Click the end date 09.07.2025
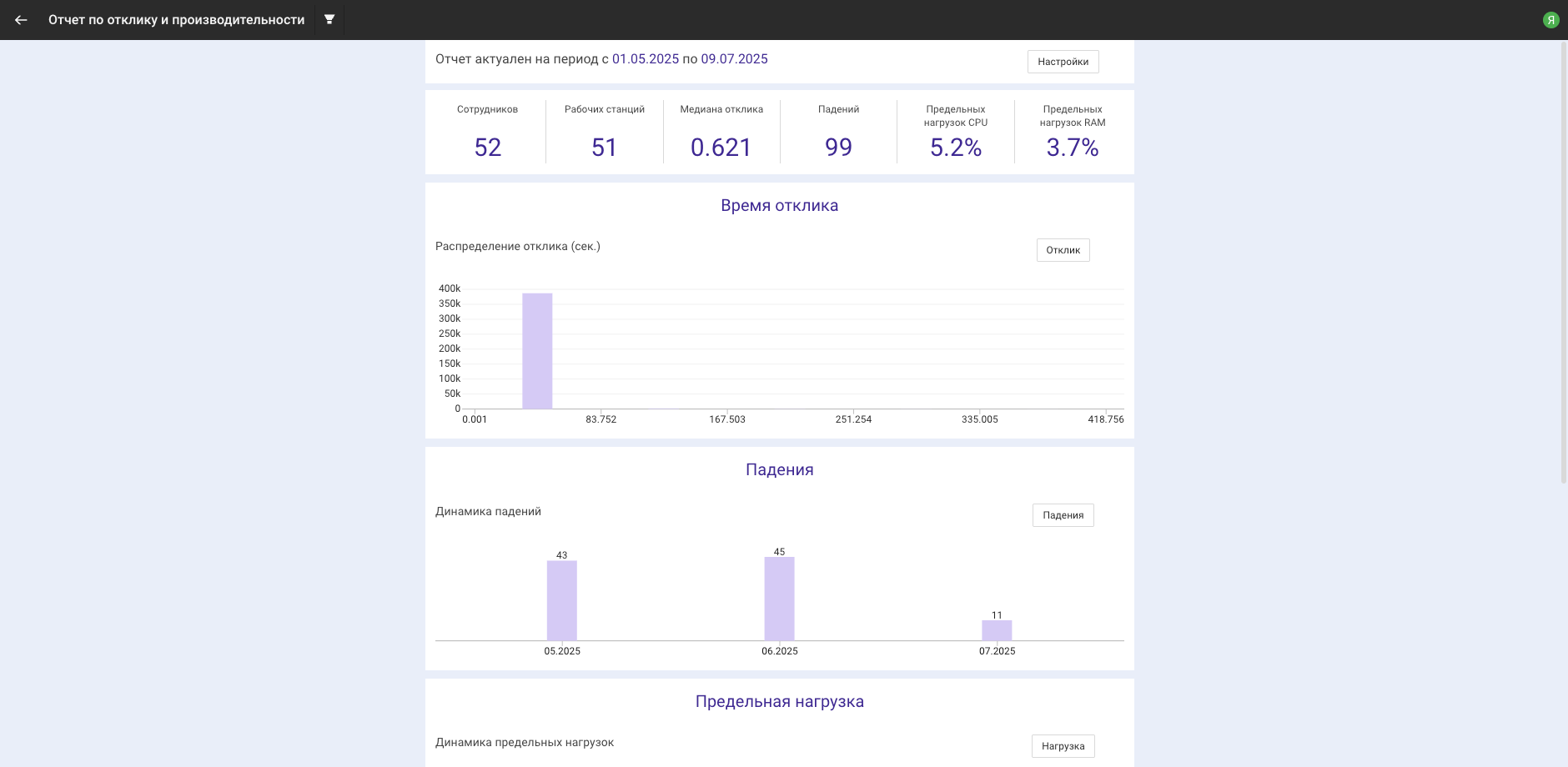Screen dimensions: 1568x767 pos(734,59)
